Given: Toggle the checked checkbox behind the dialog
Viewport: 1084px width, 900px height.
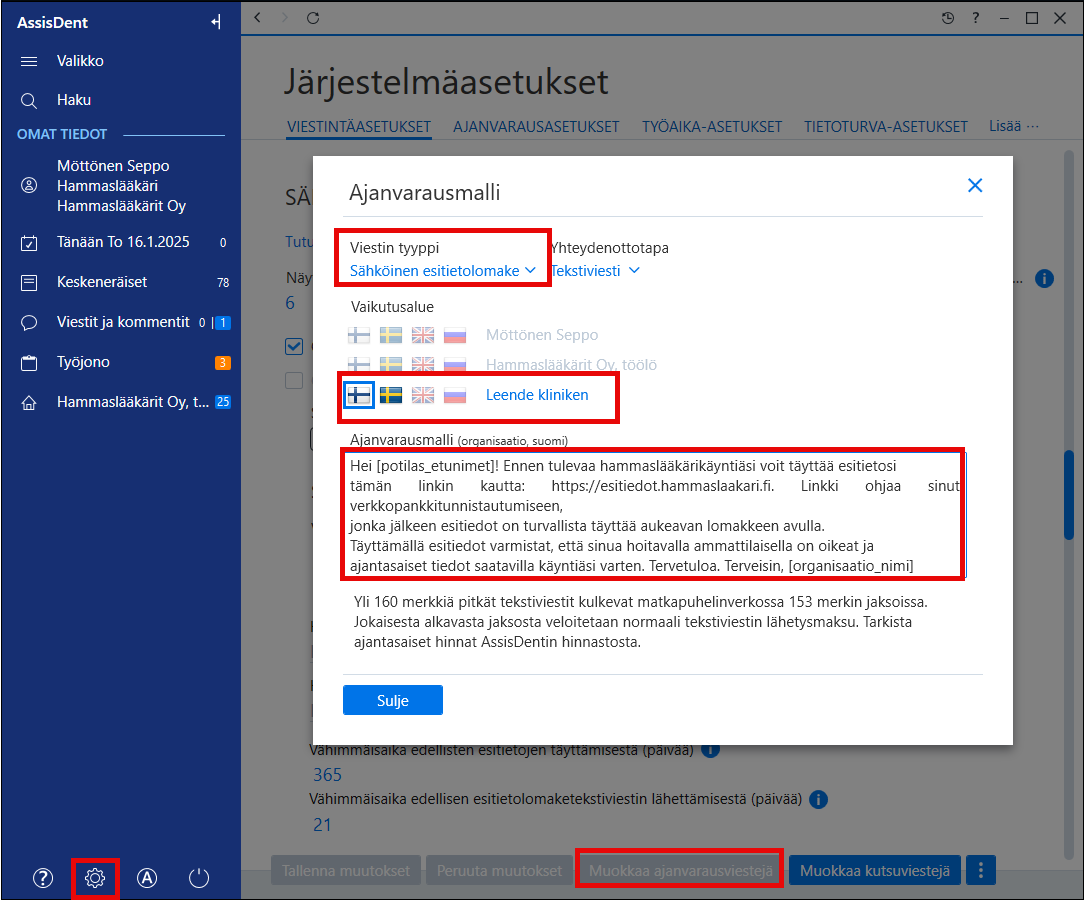Looking at the screenshot, I should (294, 346).
